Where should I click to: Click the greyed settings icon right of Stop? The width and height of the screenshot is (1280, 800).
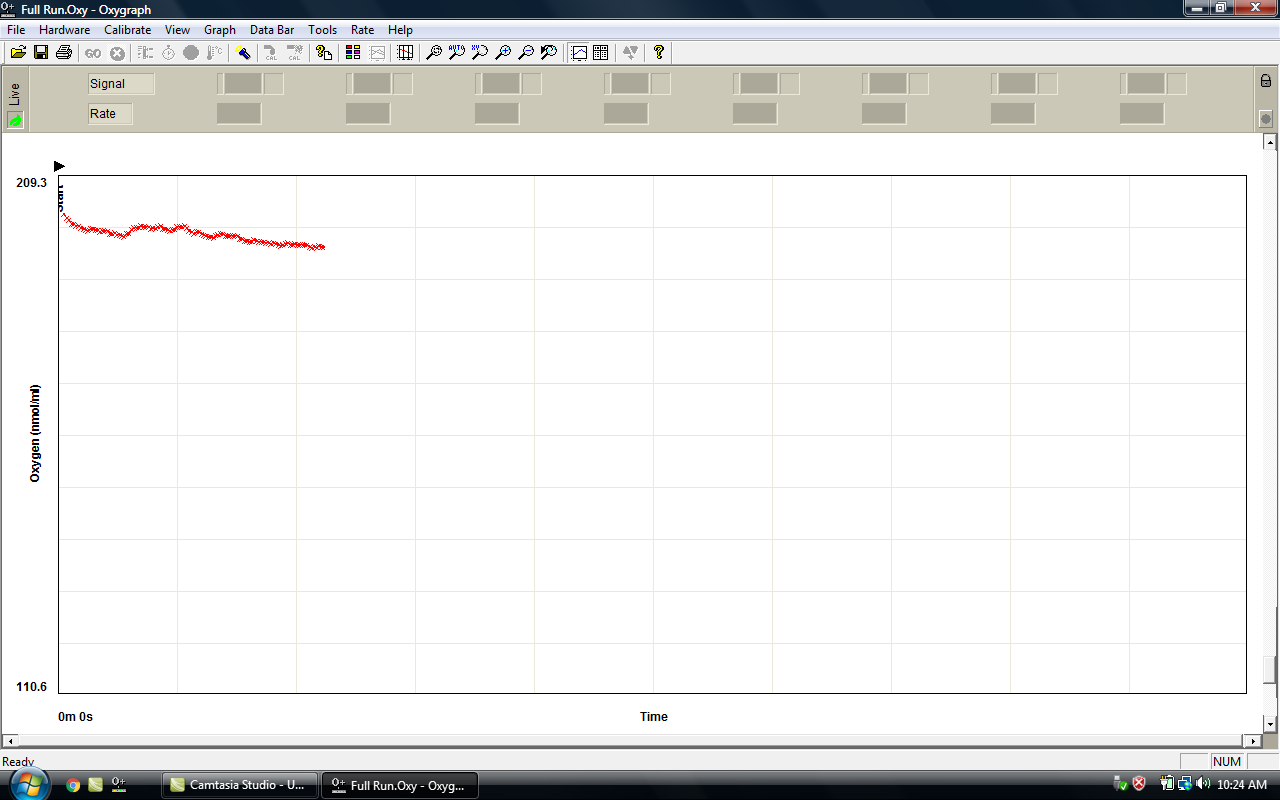(145, 52)
